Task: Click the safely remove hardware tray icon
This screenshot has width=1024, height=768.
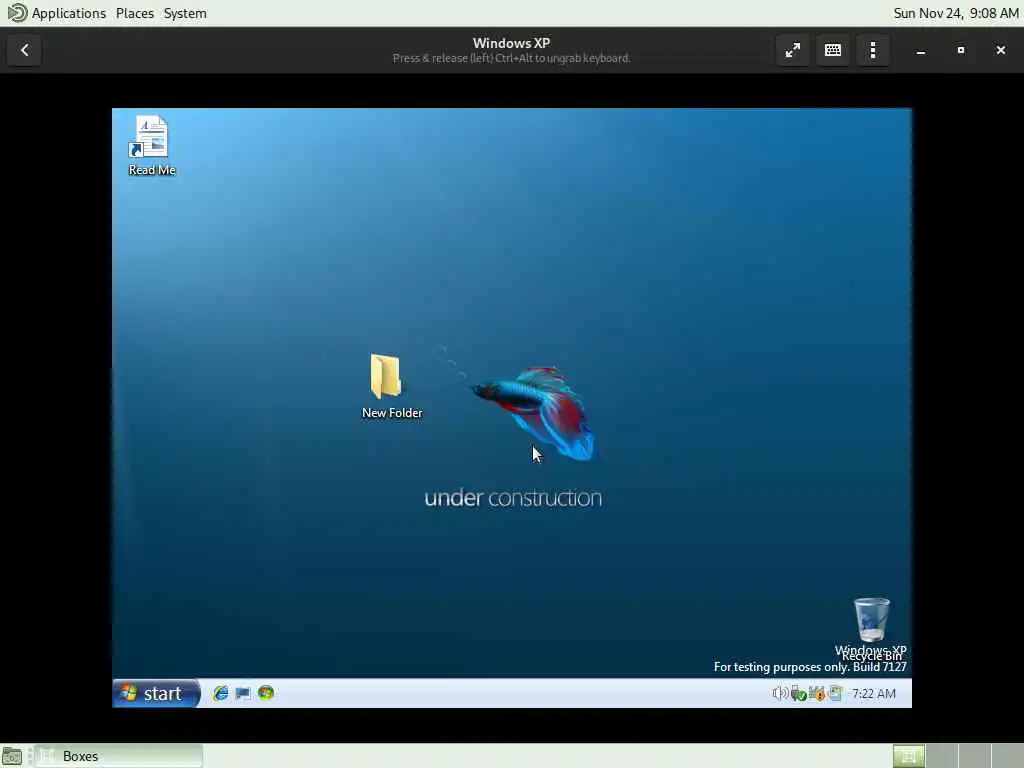Action: click(x=798, y=693)
